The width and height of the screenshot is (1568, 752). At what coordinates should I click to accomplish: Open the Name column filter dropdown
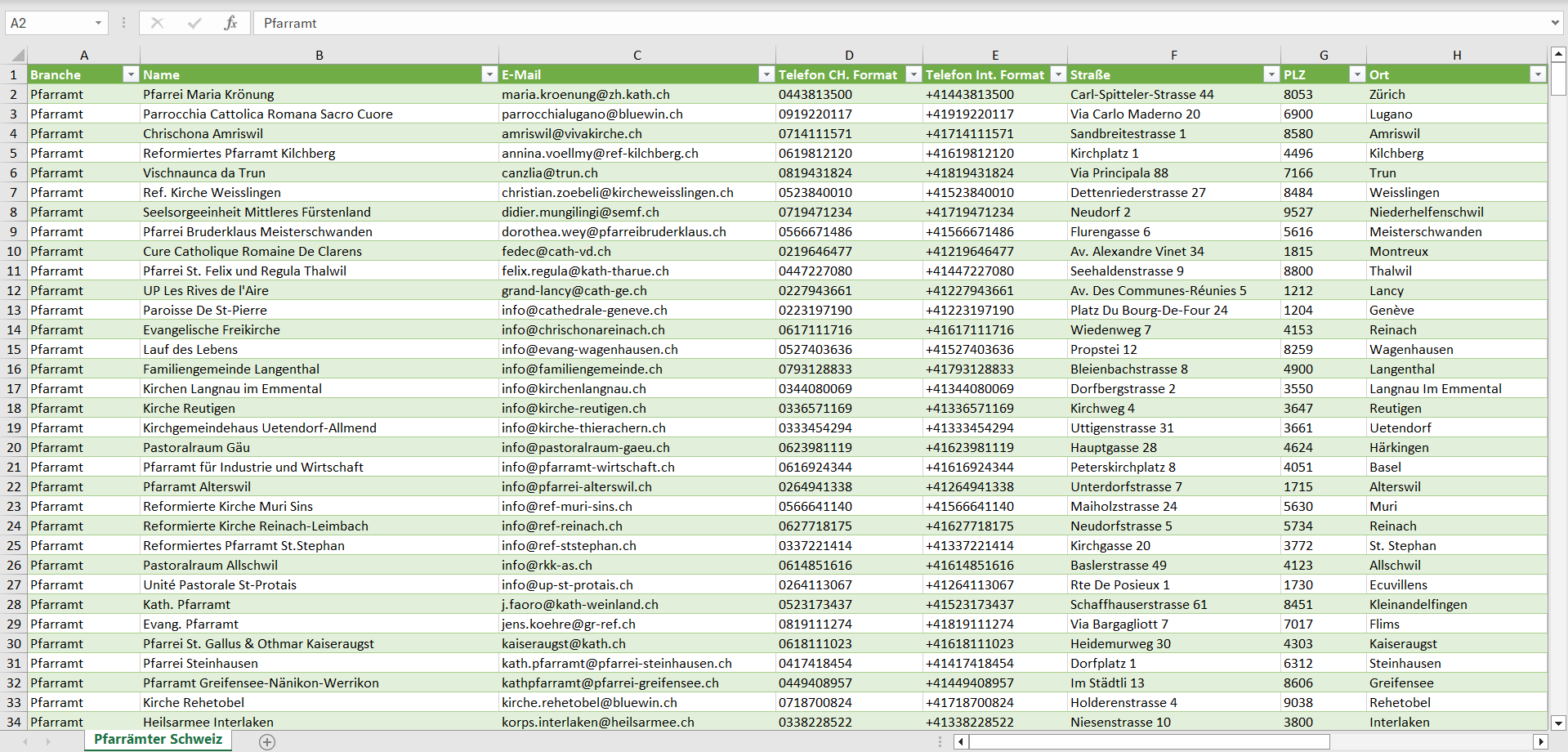[x=489, y=74]
